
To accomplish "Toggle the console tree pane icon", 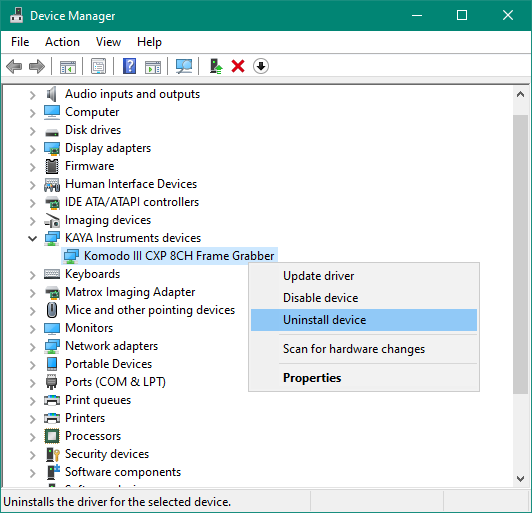I will (x=68, y=66).
